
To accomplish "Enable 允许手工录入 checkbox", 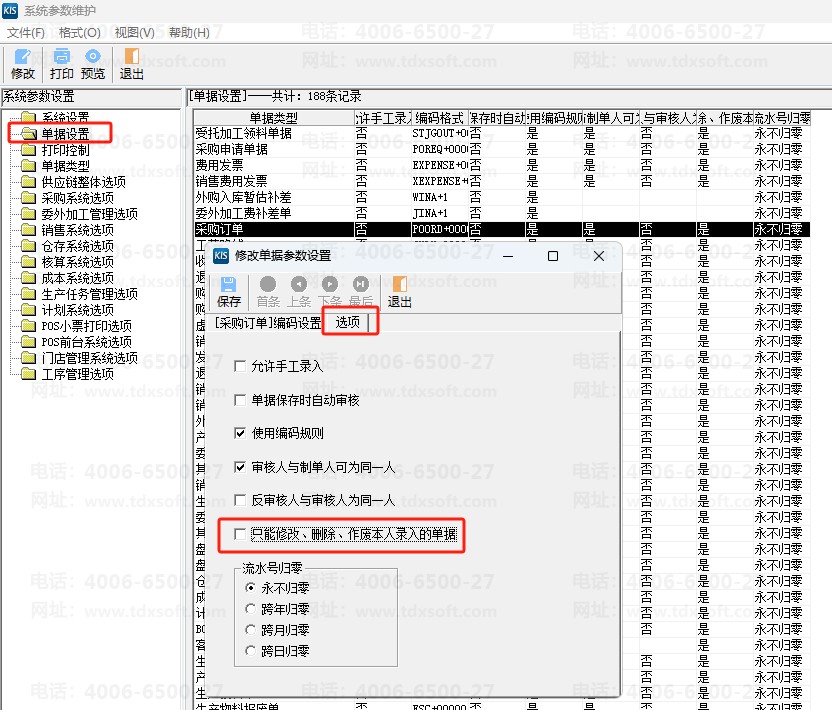I will point(240,366).
